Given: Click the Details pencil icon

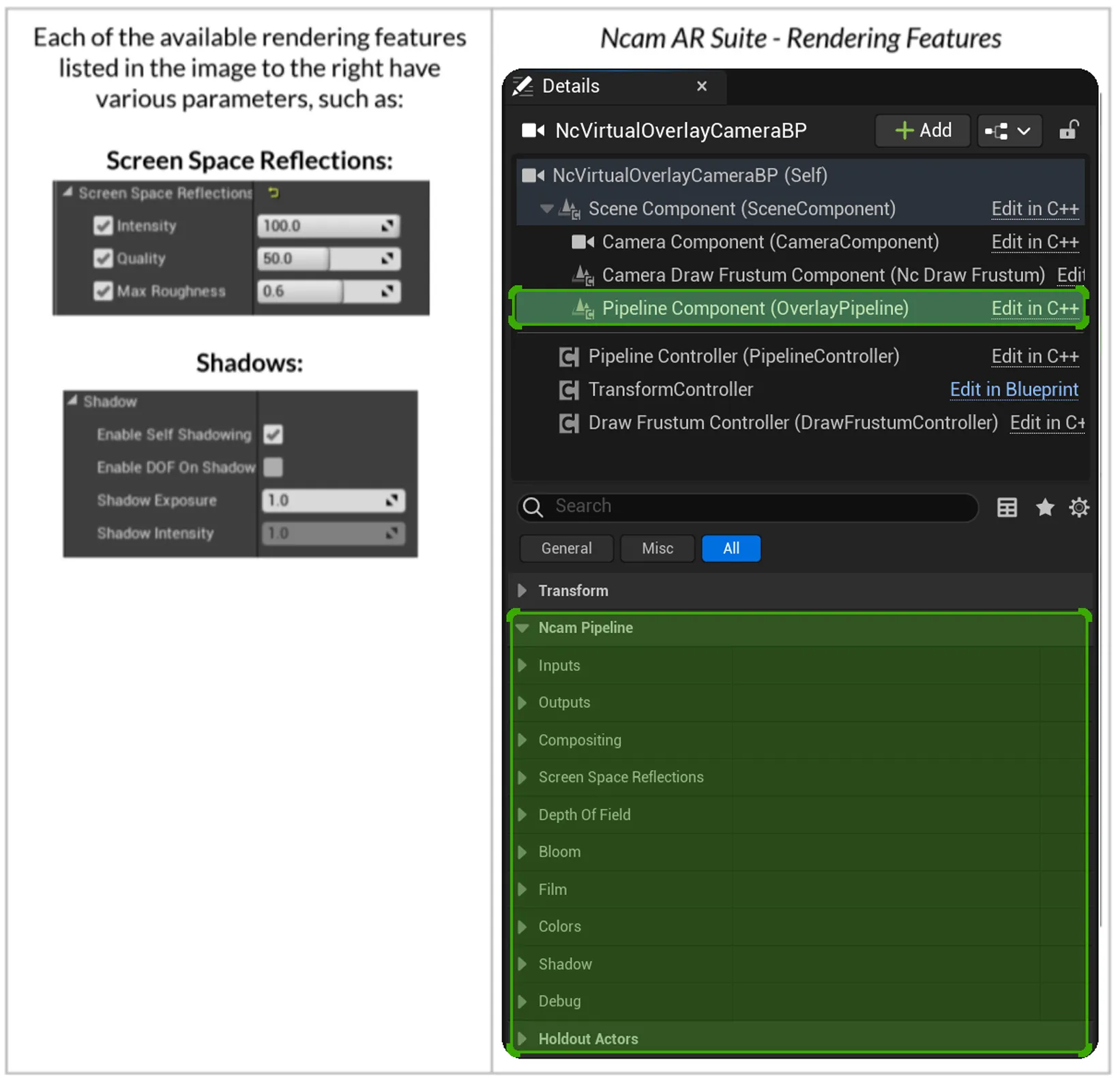Looking at the screenshot, I should pos(523,86).
